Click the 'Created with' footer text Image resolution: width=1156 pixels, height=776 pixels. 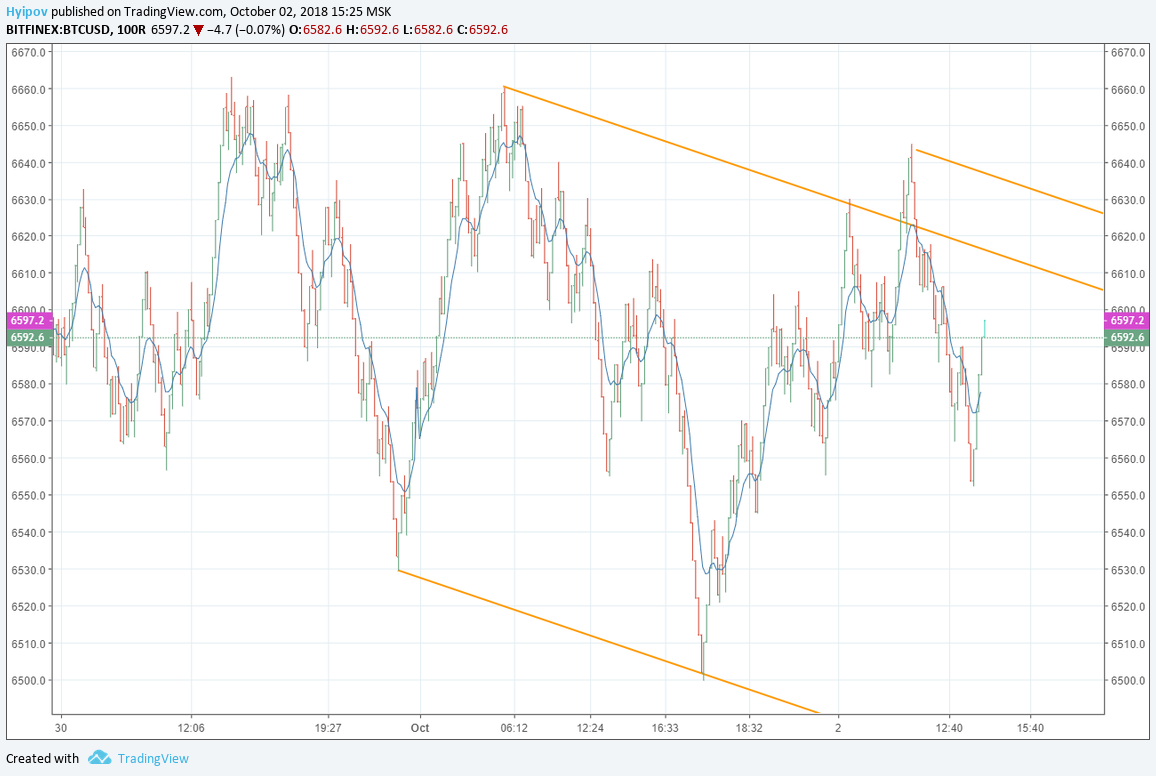pyautogui.click(x=43, y=758)
